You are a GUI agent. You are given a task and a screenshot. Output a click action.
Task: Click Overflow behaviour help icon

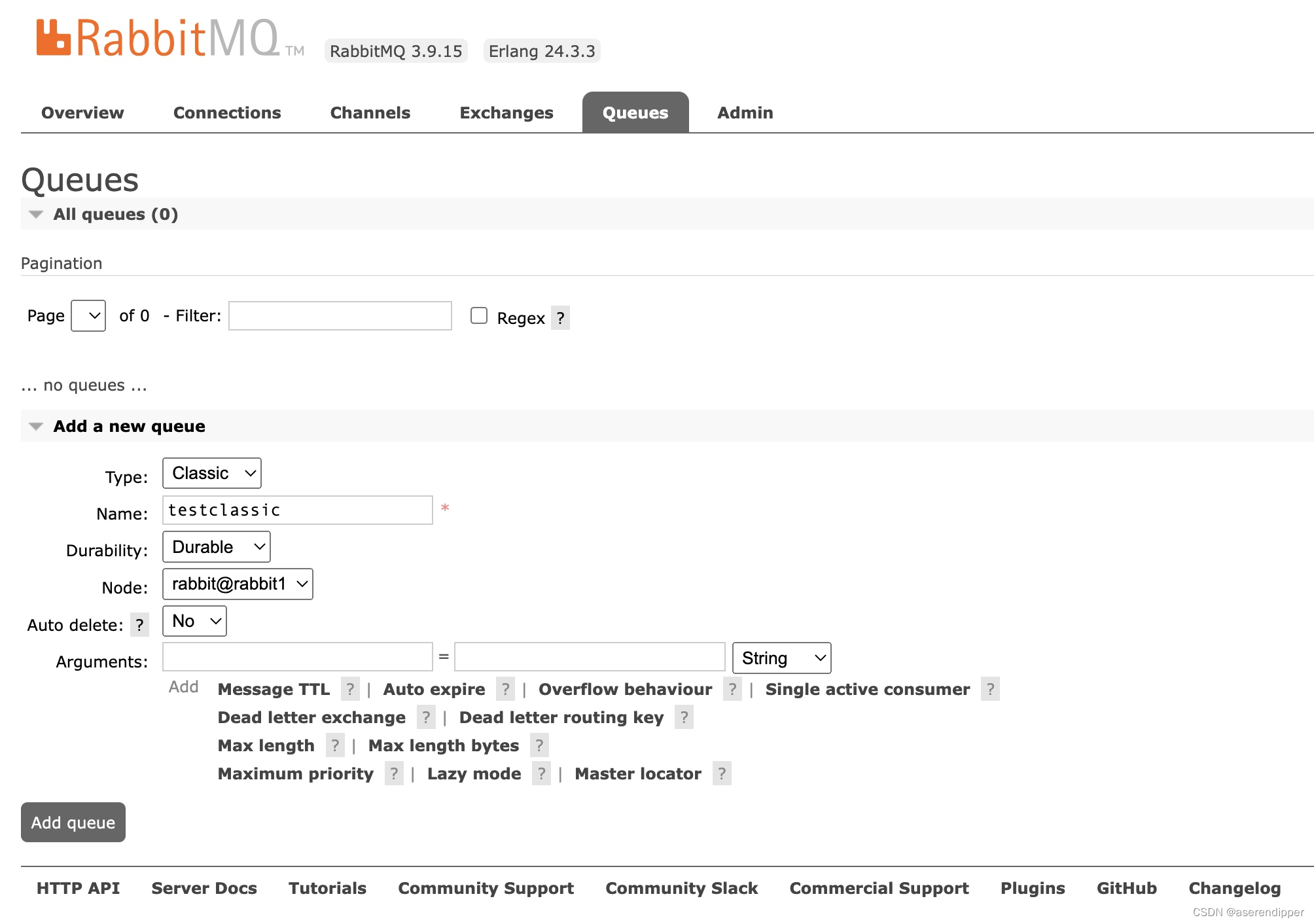[732, 689]
